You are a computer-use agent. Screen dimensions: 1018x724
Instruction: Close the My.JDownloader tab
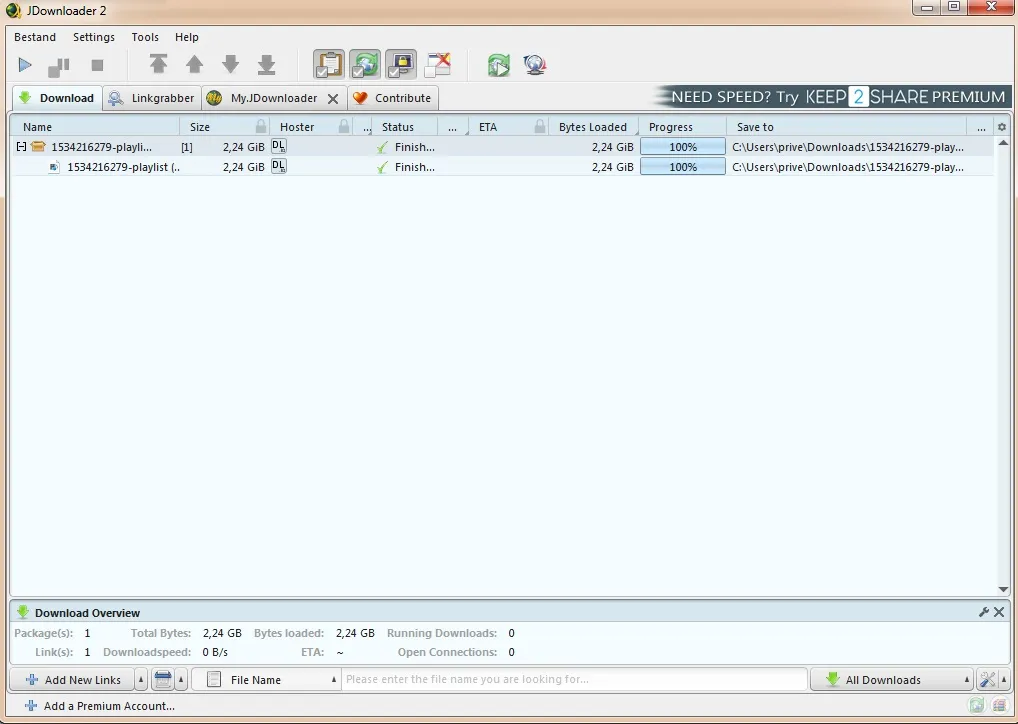(x=332, y=99)
